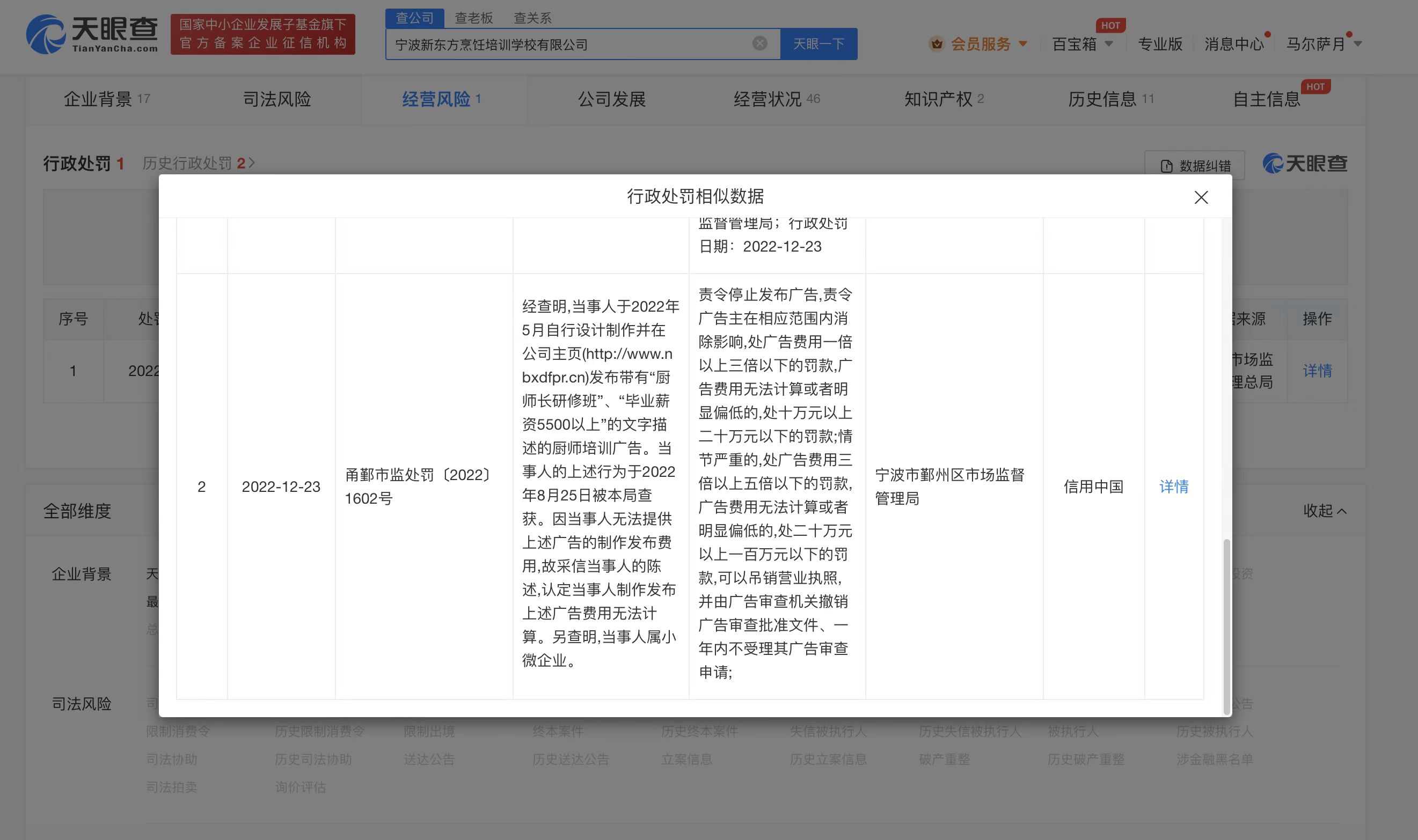Close the 行政处罚相似数据 dialog
The width and height of the screenshot is (1418, 840).
(1201, 197)
